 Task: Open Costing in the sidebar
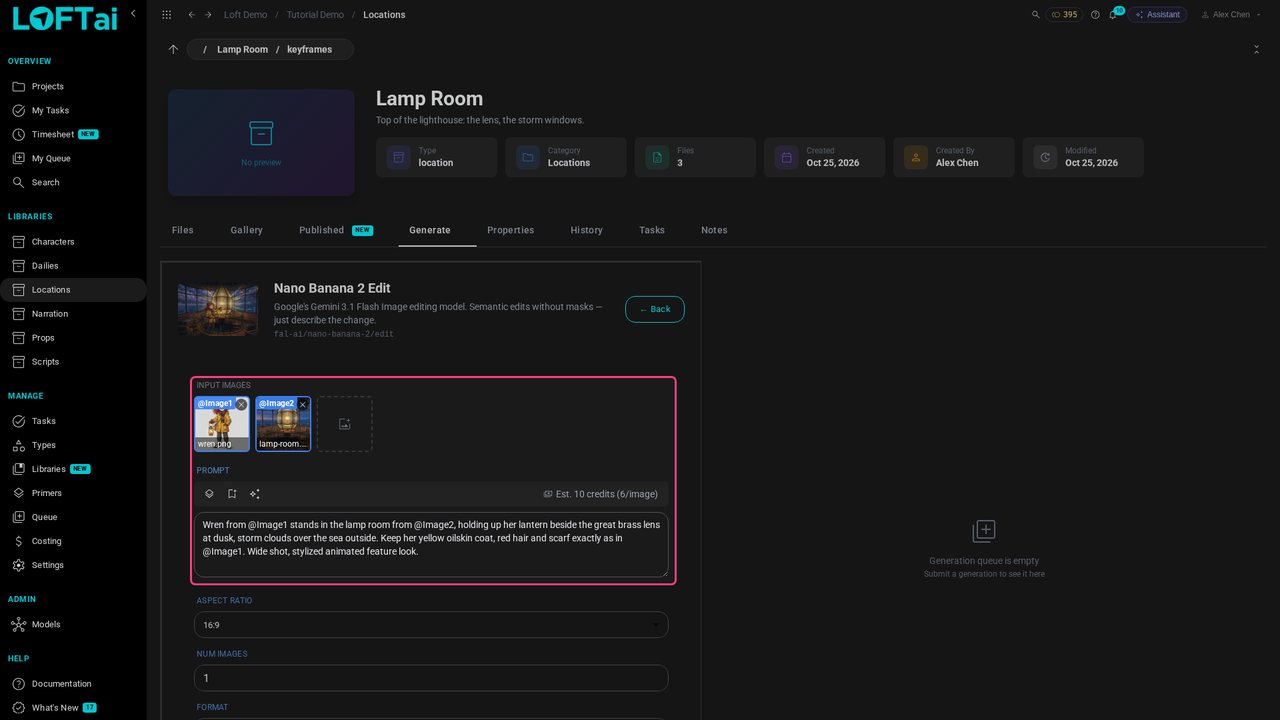coord(73,541)
